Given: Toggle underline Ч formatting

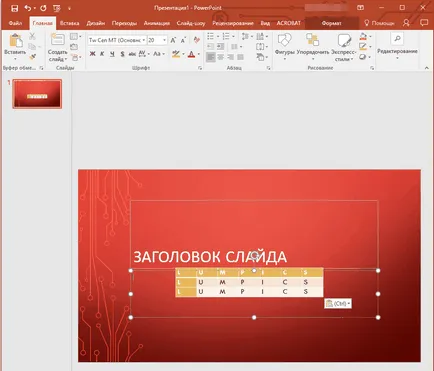Looking at the screenshot, I should pyautogui.click(x=112, y=54).
